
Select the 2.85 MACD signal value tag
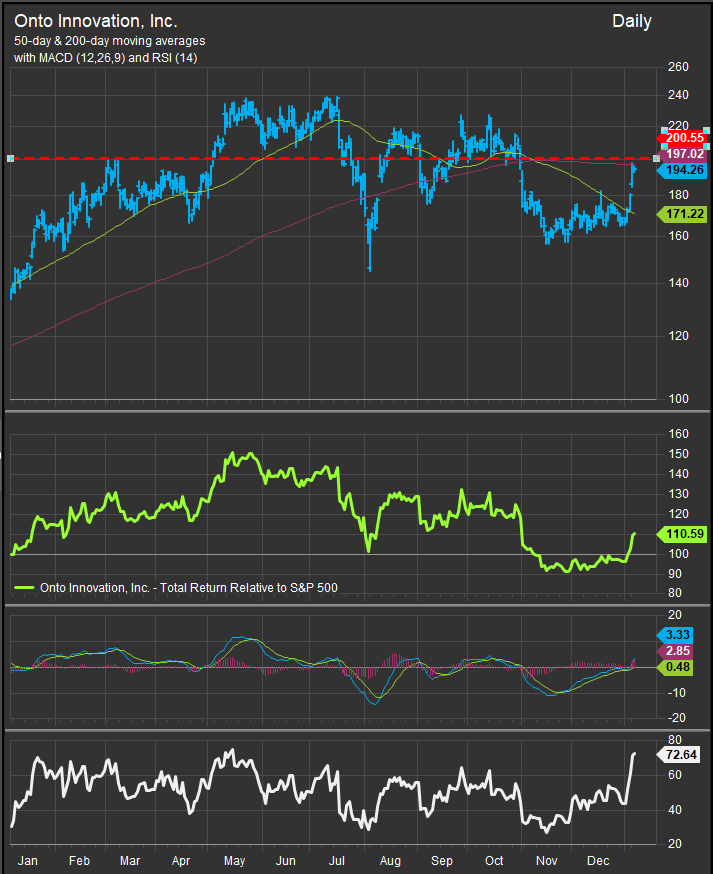676,651
